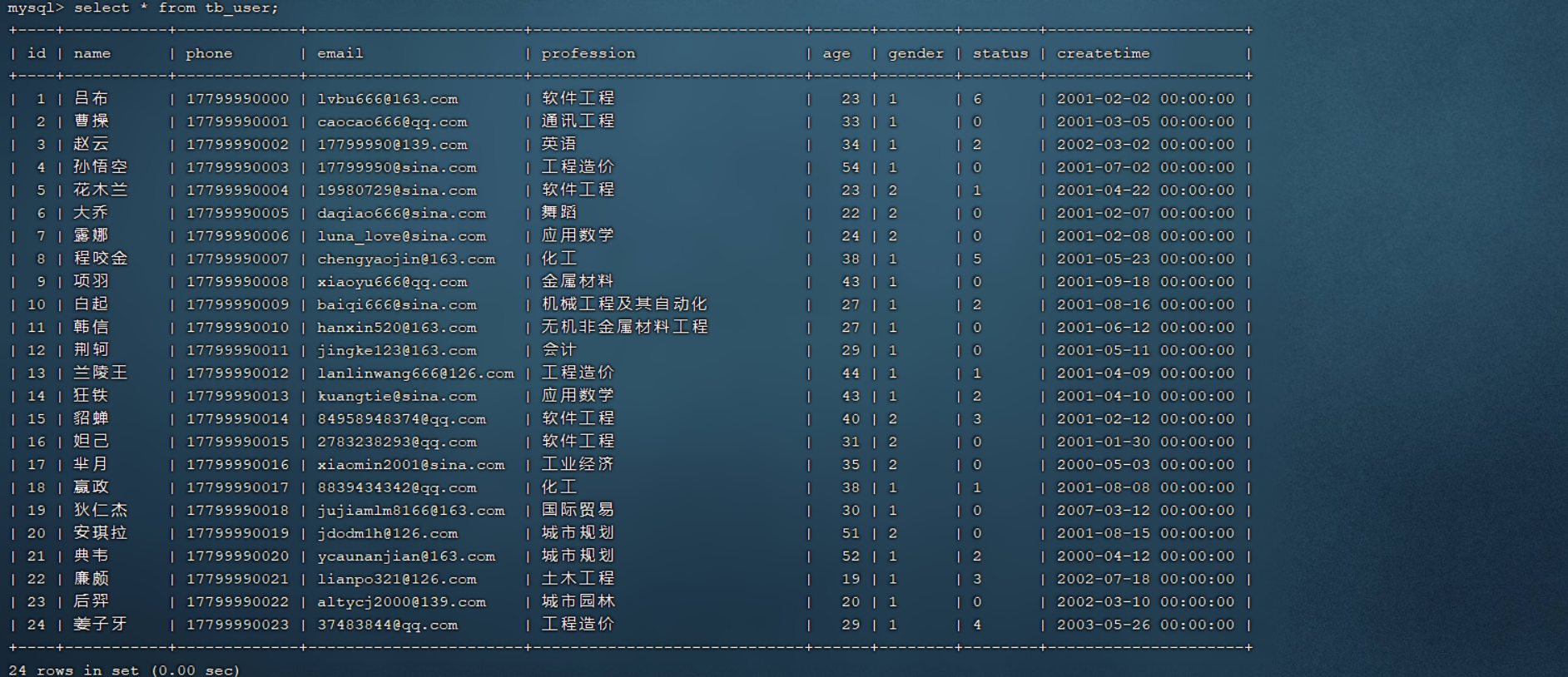Click the createtime "2001-05-23 00:00:00"
1568x677 pixels.
[1145, 259]
